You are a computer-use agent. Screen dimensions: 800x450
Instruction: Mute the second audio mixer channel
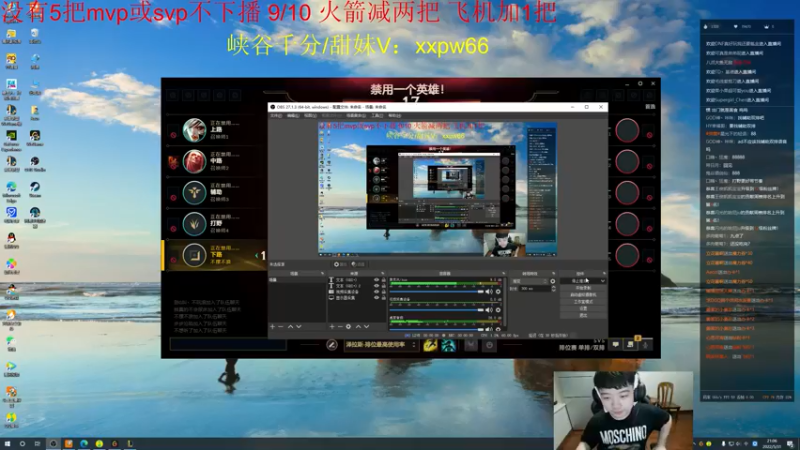(x=489, y=310)
